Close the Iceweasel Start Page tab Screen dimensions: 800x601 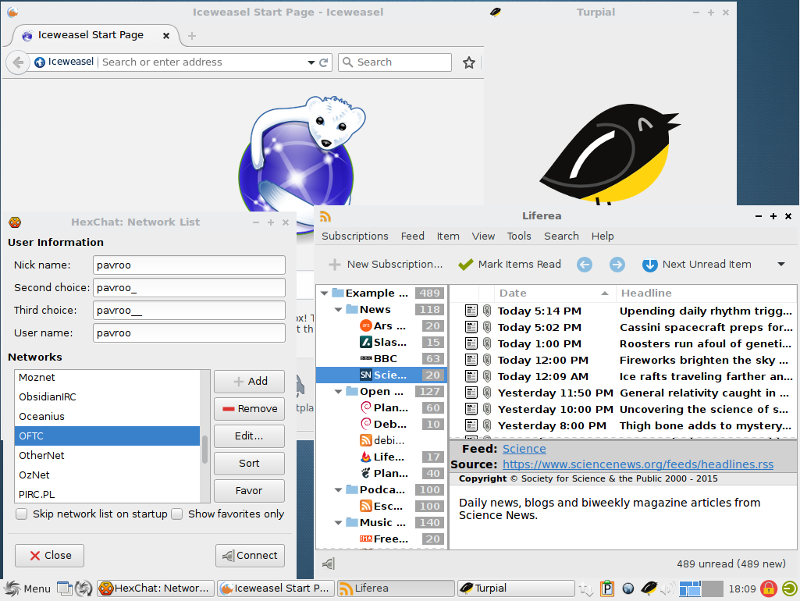tap(166, 36)
